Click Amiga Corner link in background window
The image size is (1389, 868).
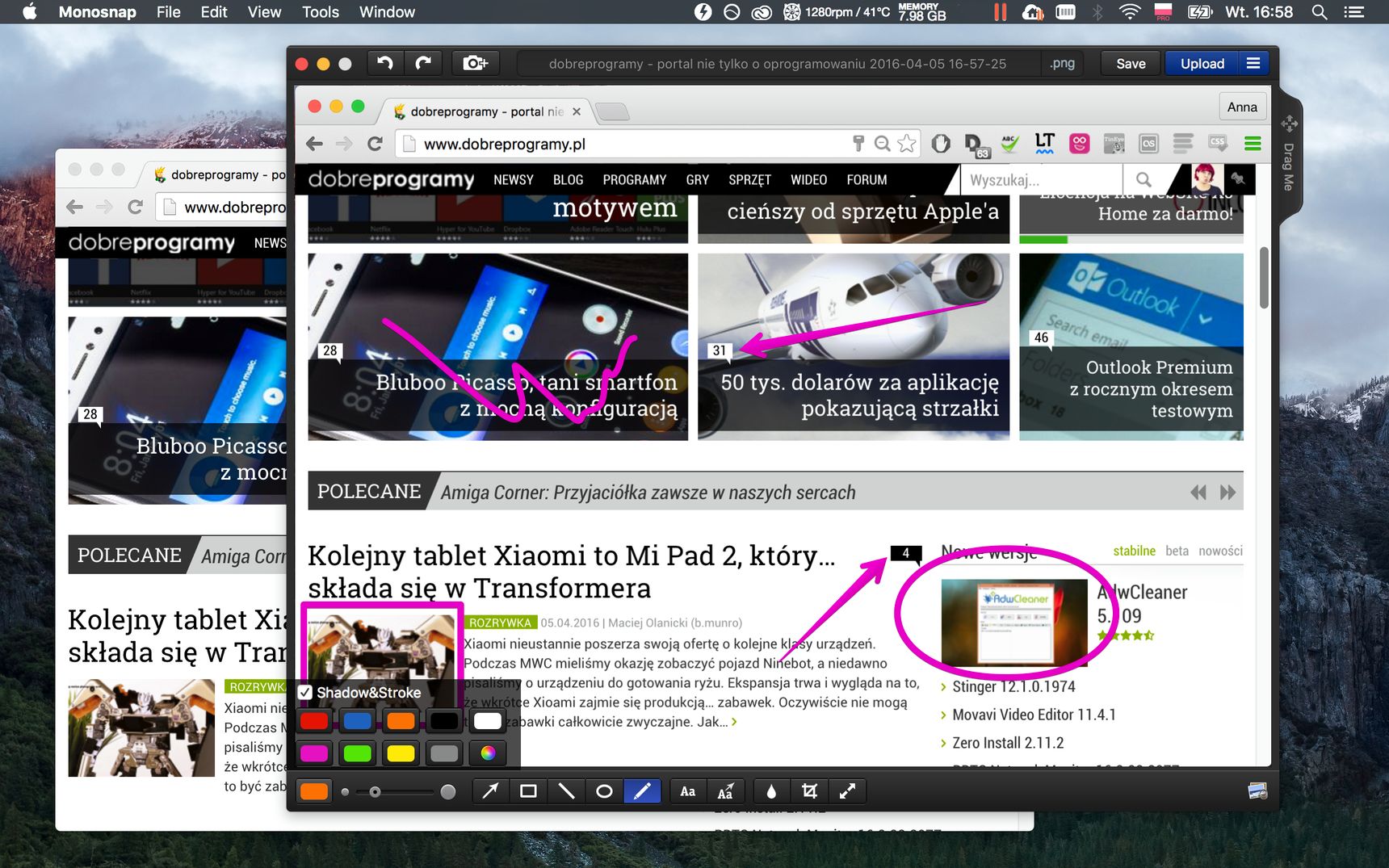pos(243,556)
